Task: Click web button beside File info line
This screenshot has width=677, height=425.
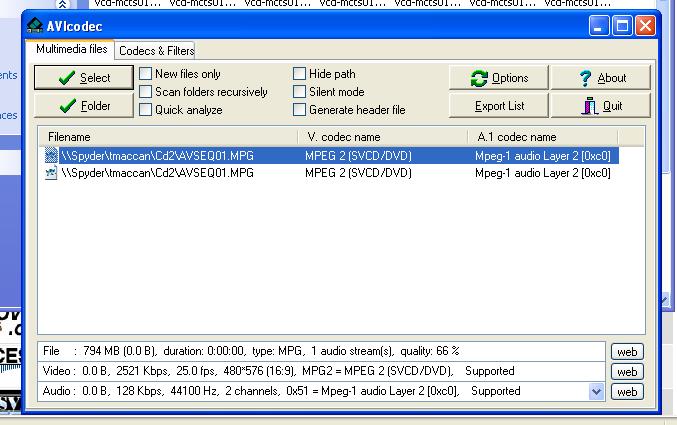Action: click(x=627, y=352)
